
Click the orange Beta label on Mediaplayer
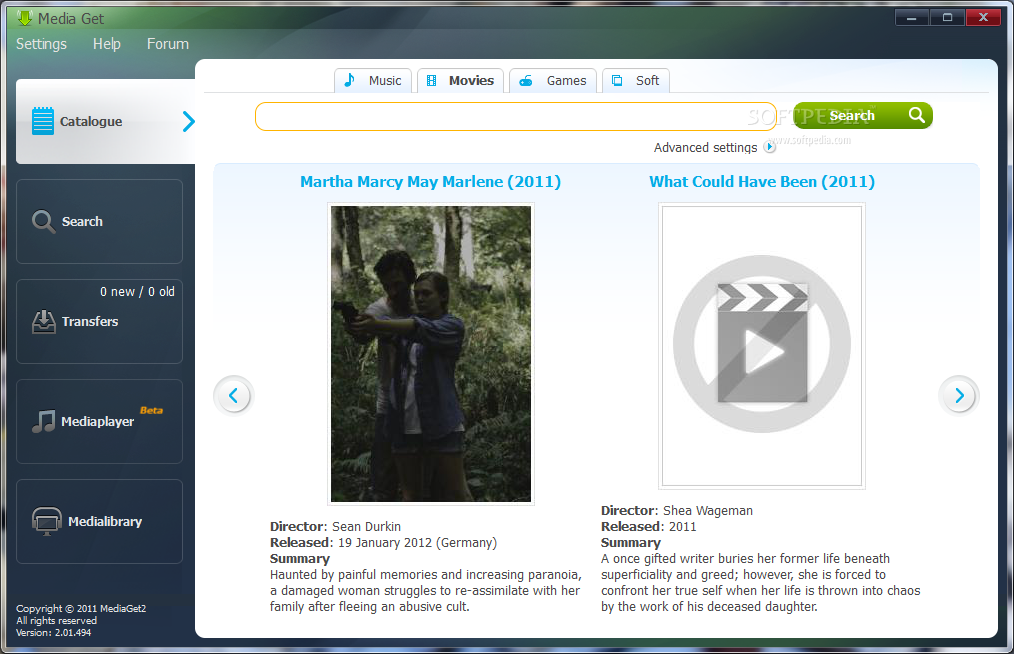click(x=151, y=410)
